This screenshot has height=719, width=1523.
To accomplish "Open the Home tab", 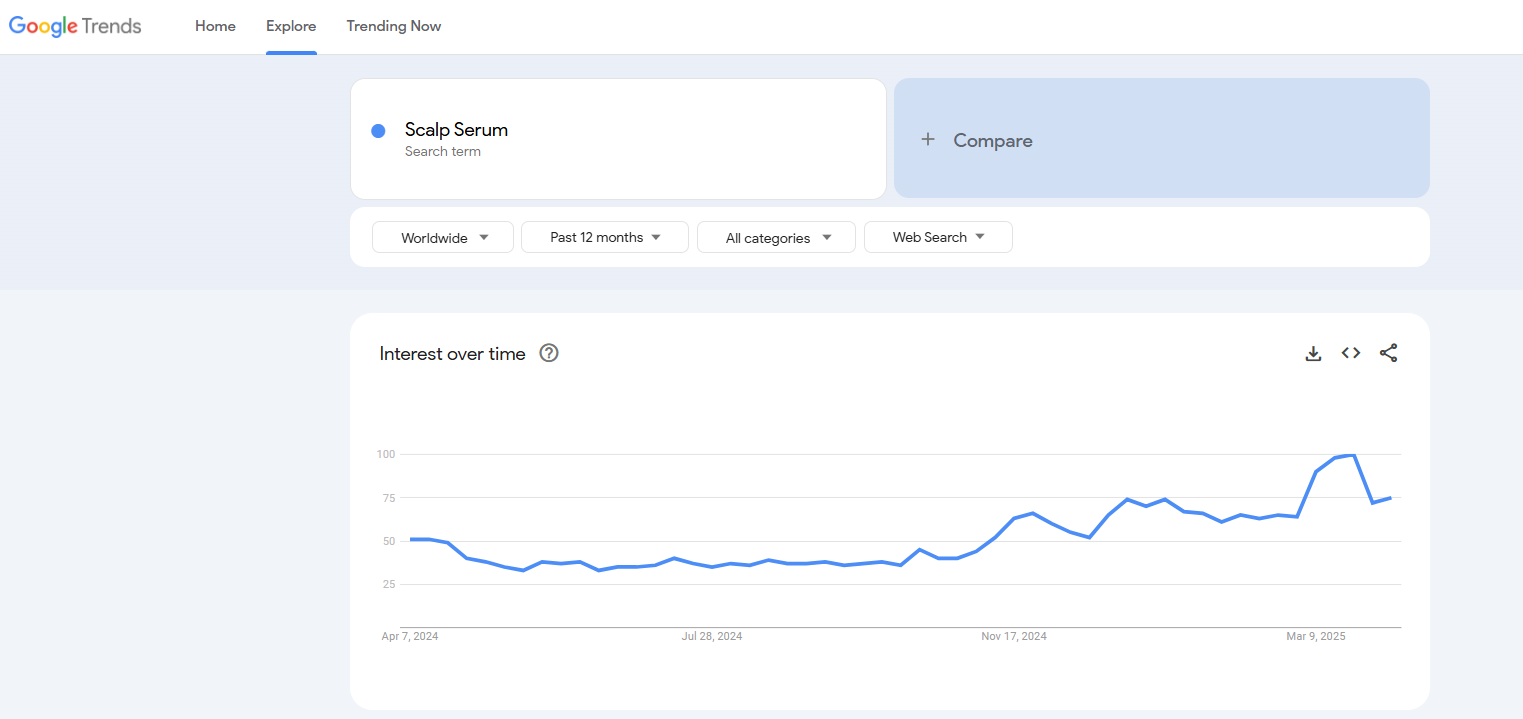I will click(215, 26).
